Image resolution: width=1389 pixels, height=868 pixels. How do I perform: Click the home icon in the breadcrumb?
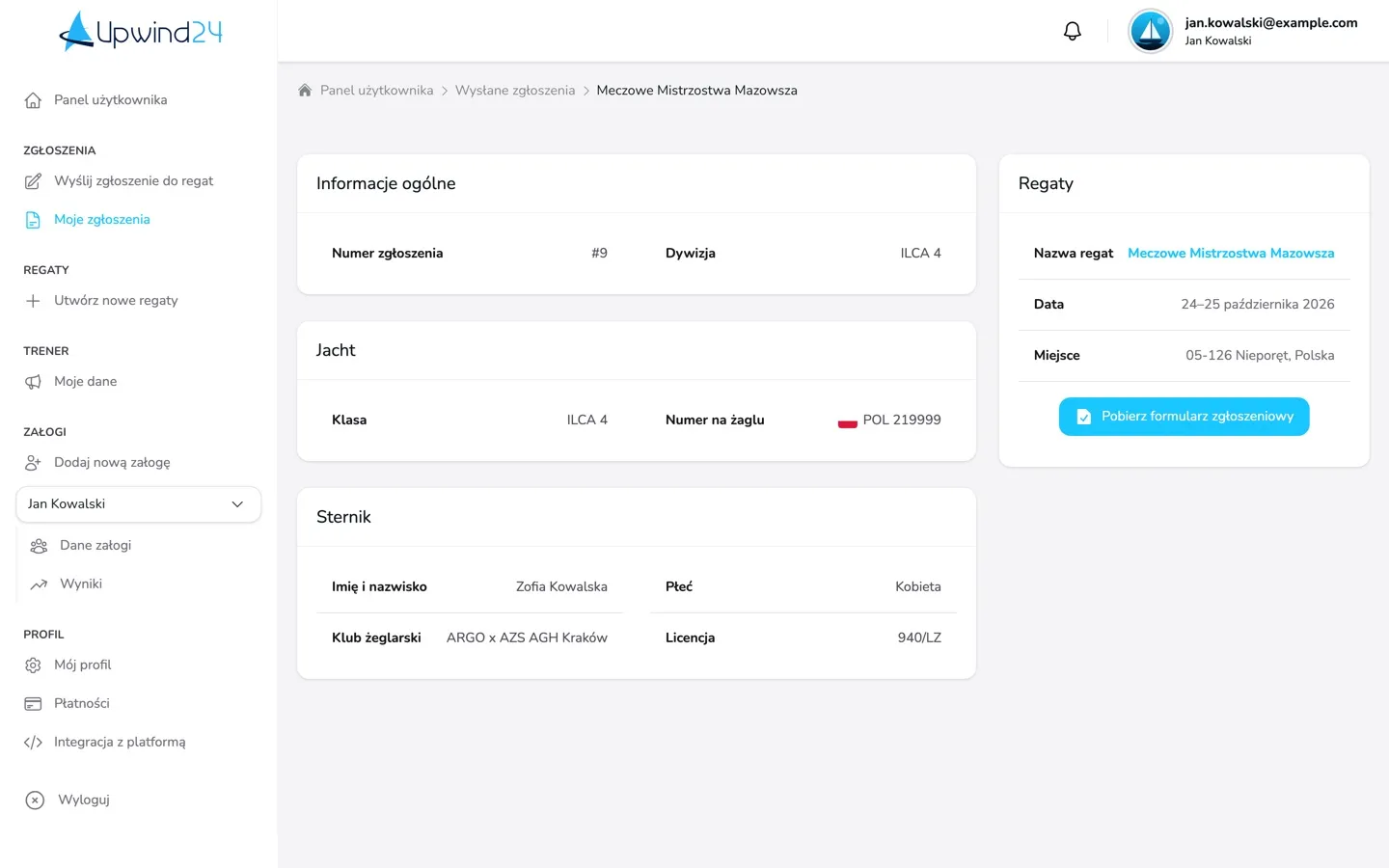tap(305, 90)
